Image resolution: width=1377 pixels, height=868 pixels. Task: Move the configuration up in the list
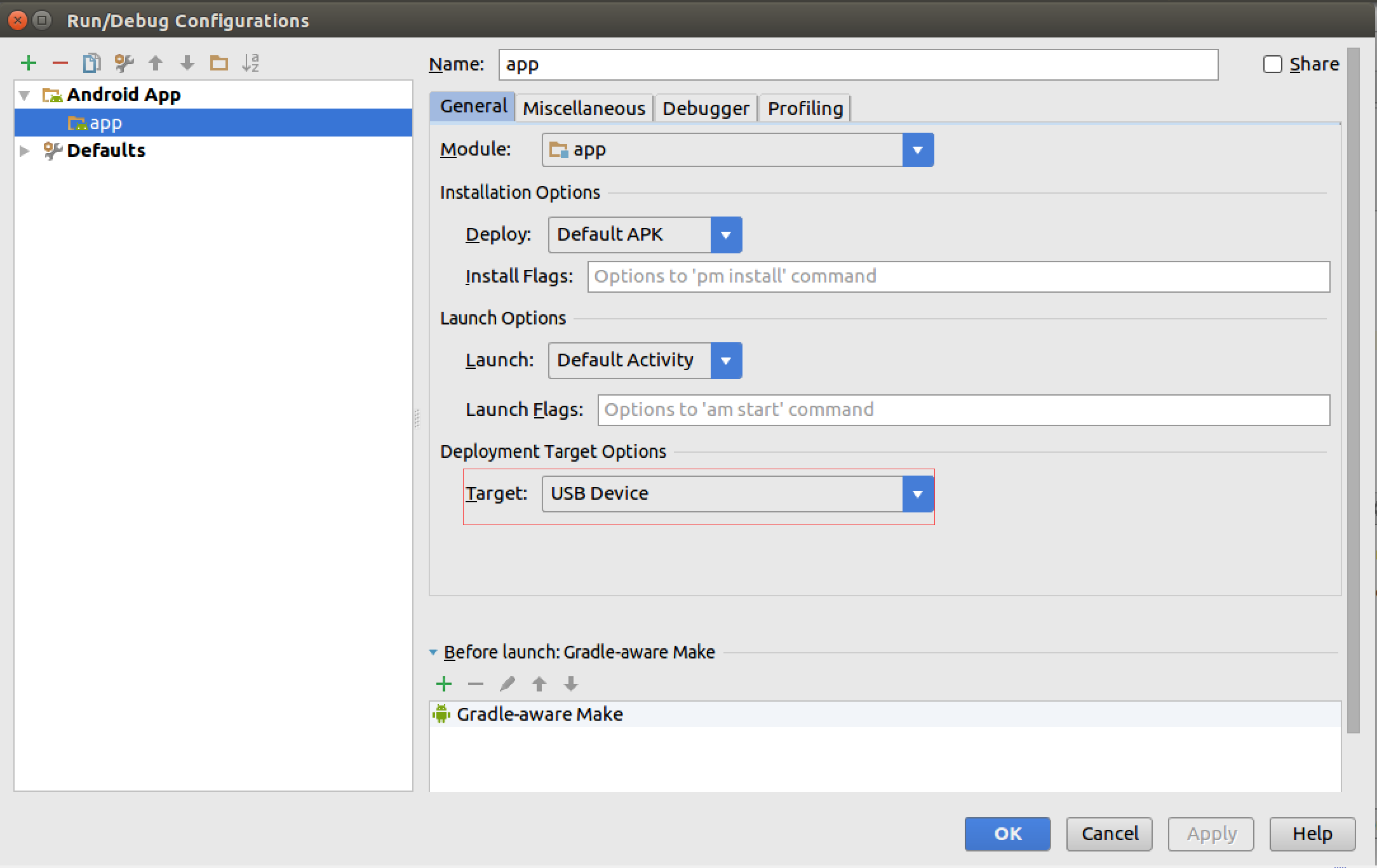click(156, 63)
